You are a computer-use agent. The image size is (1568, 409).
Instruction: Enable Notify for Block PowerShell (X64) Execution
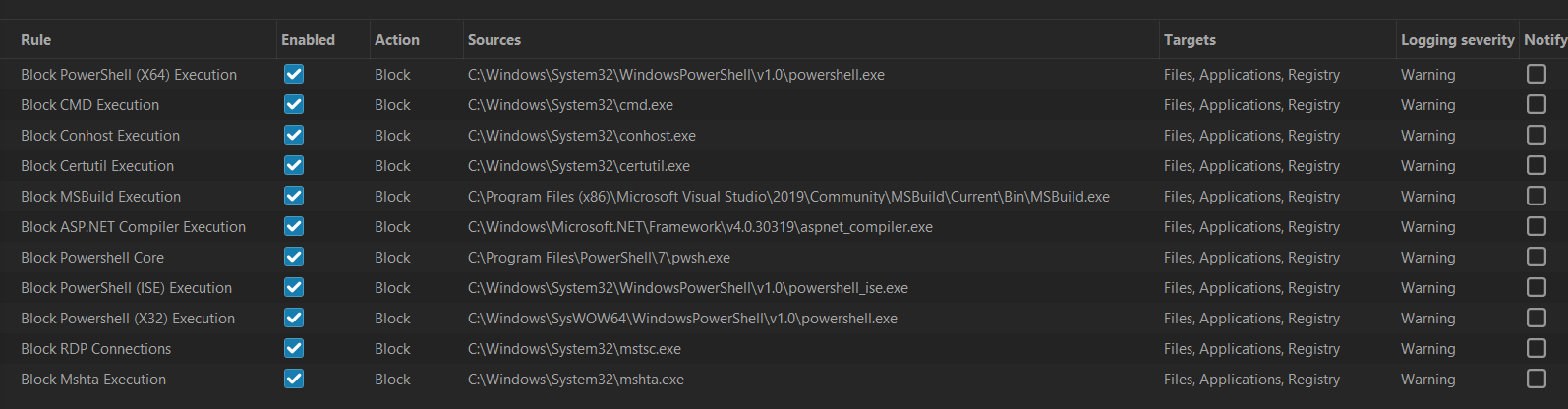tap(1536, 74)
